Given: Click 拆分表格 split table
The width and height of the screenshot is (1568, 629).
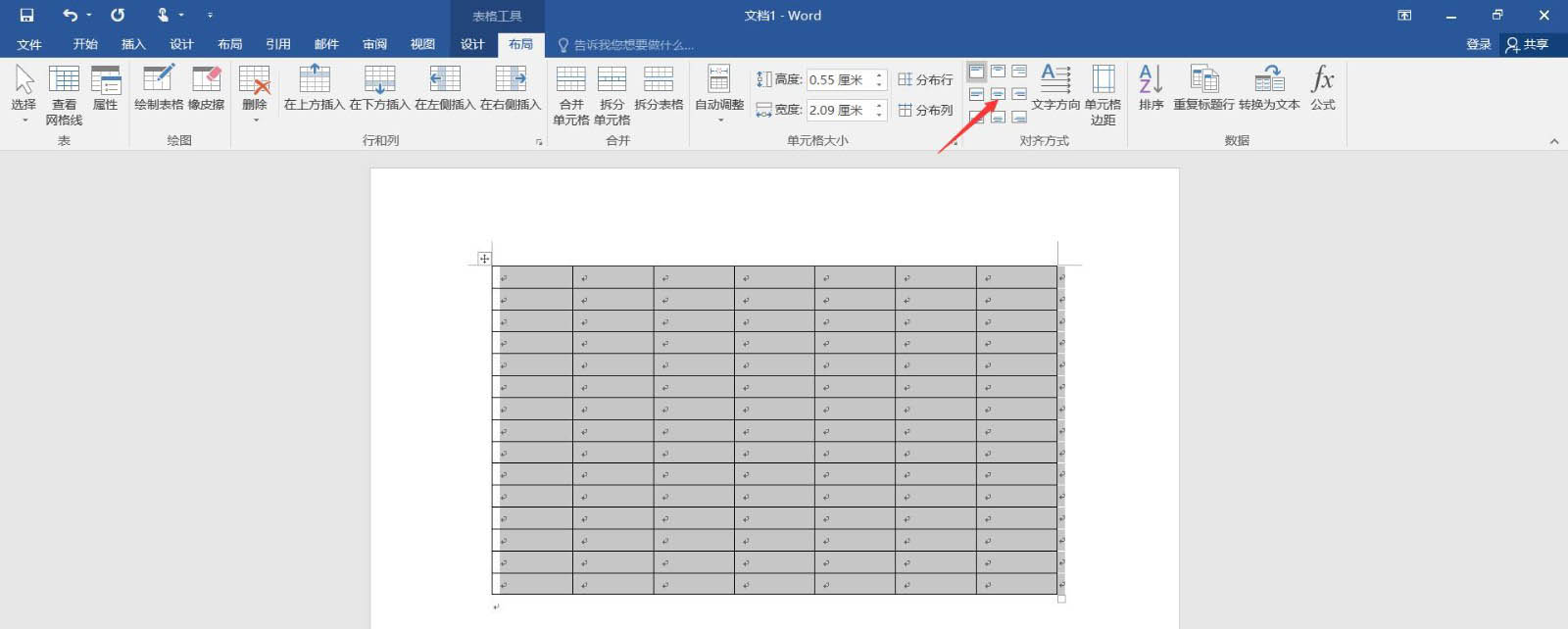Looking at the screenshot, I should click(x=659, y=88).
